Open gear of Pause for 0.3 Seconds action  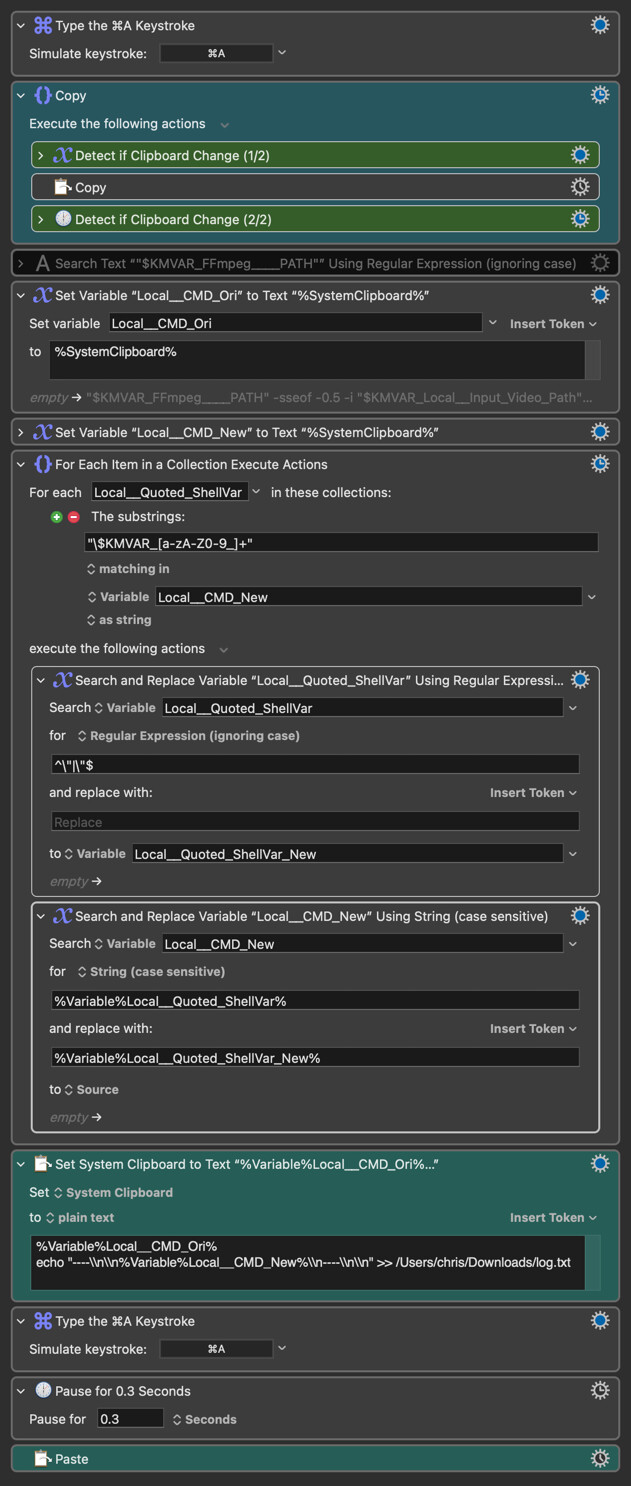point(600,1391)
